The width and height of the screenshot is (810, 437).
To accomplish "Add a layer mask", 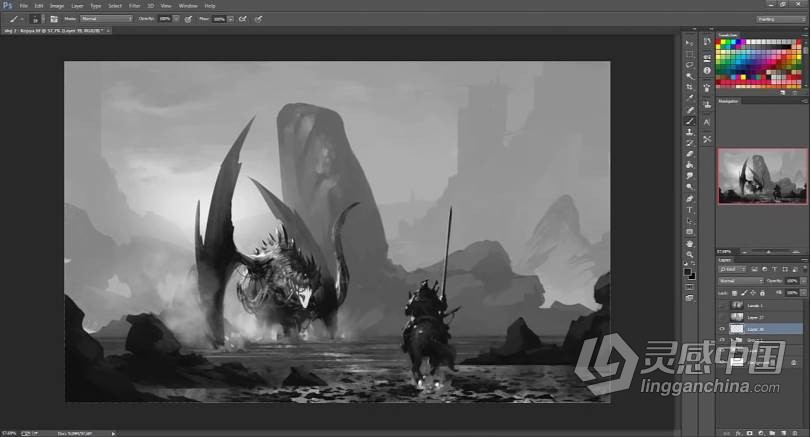I will (749, 433).
